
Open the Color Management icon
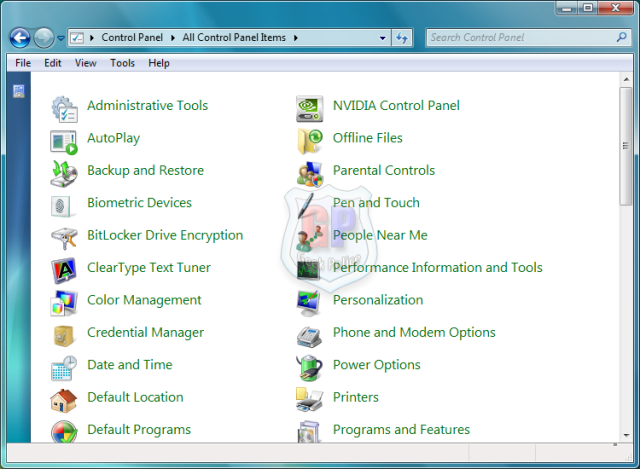coord(64,303)
